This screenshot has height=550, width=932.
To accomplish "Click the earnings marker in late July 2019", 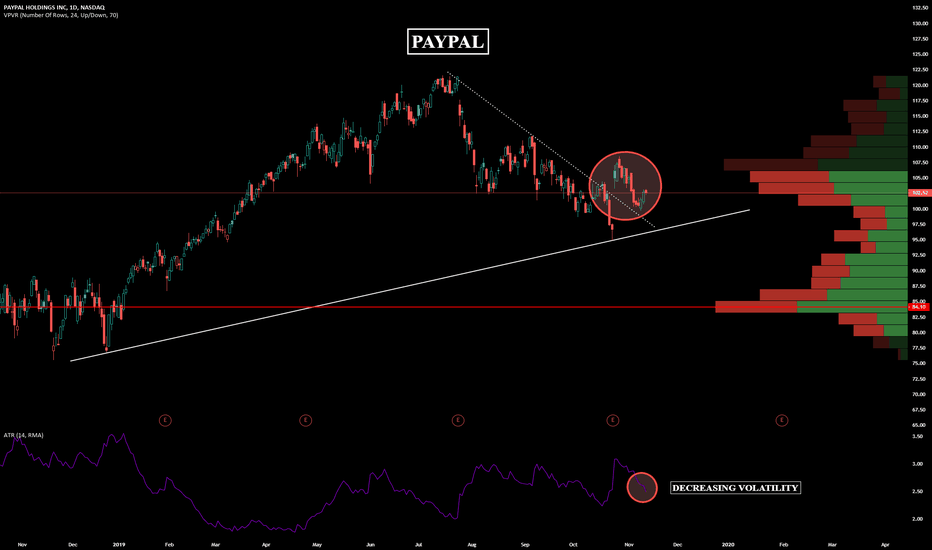I will (458, 420).
